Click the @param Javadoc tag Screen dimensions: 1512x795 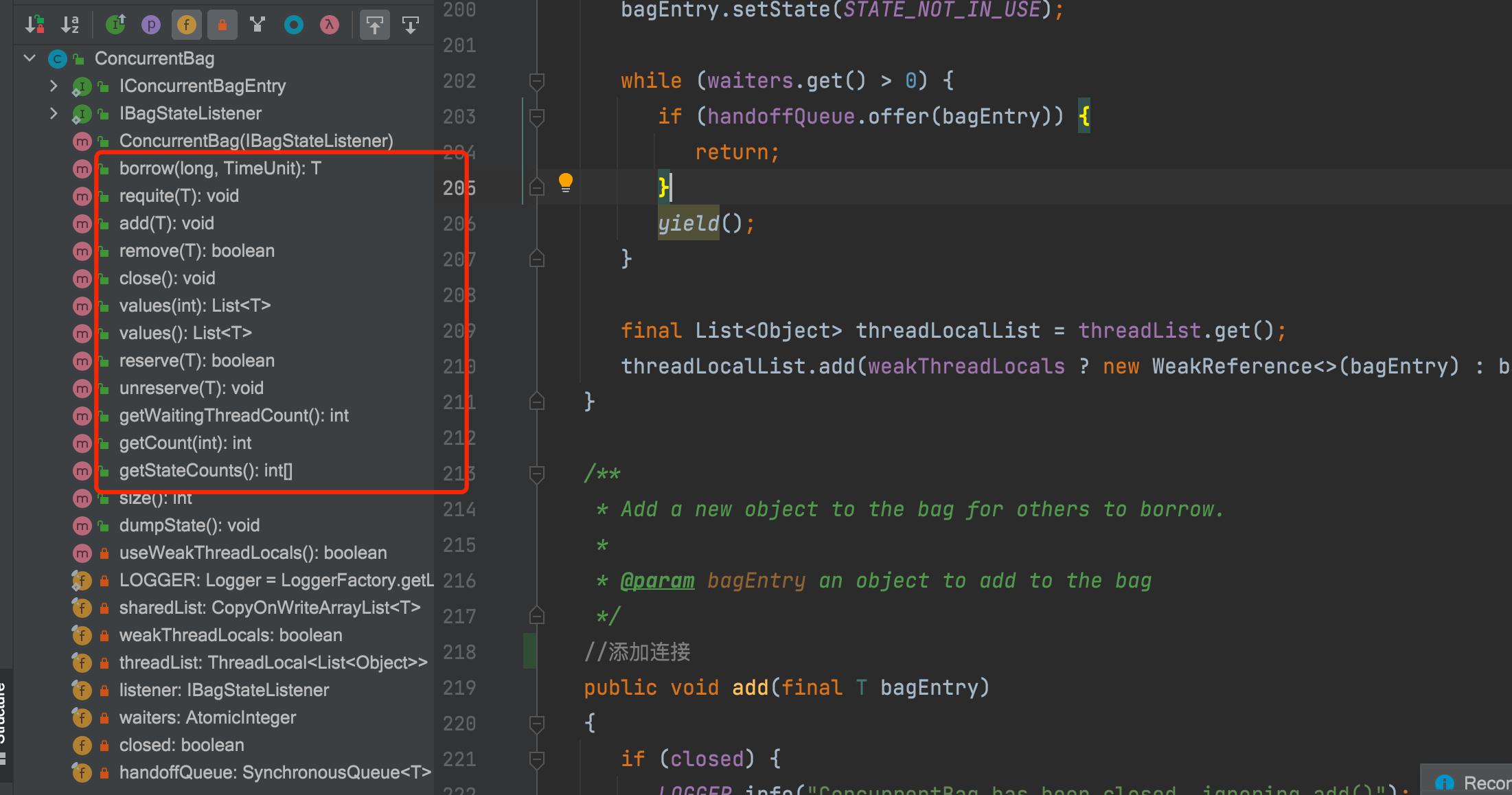tap(657, 581)
